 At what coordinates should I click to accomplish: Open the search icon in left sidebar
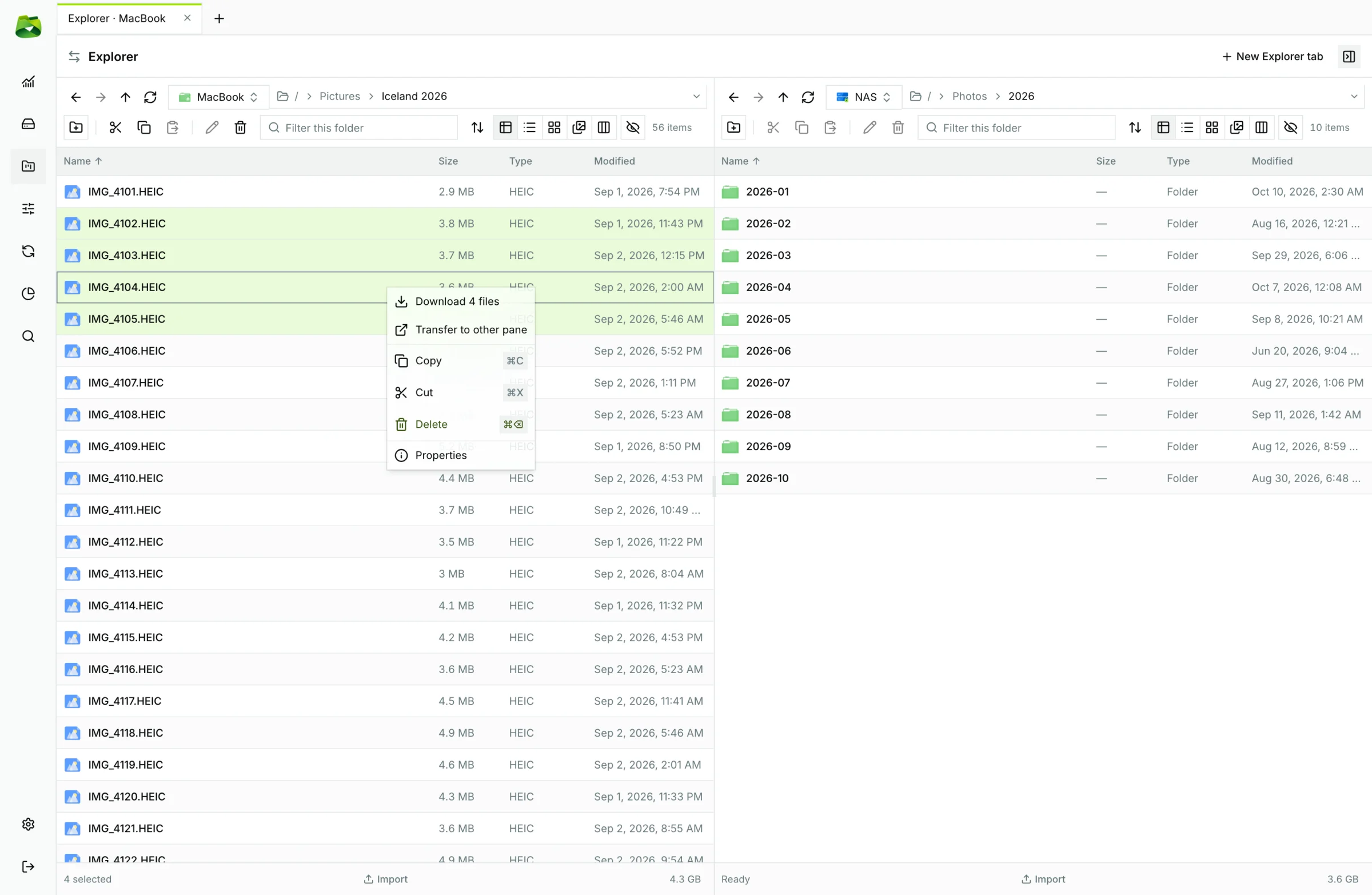click(28, 336)
